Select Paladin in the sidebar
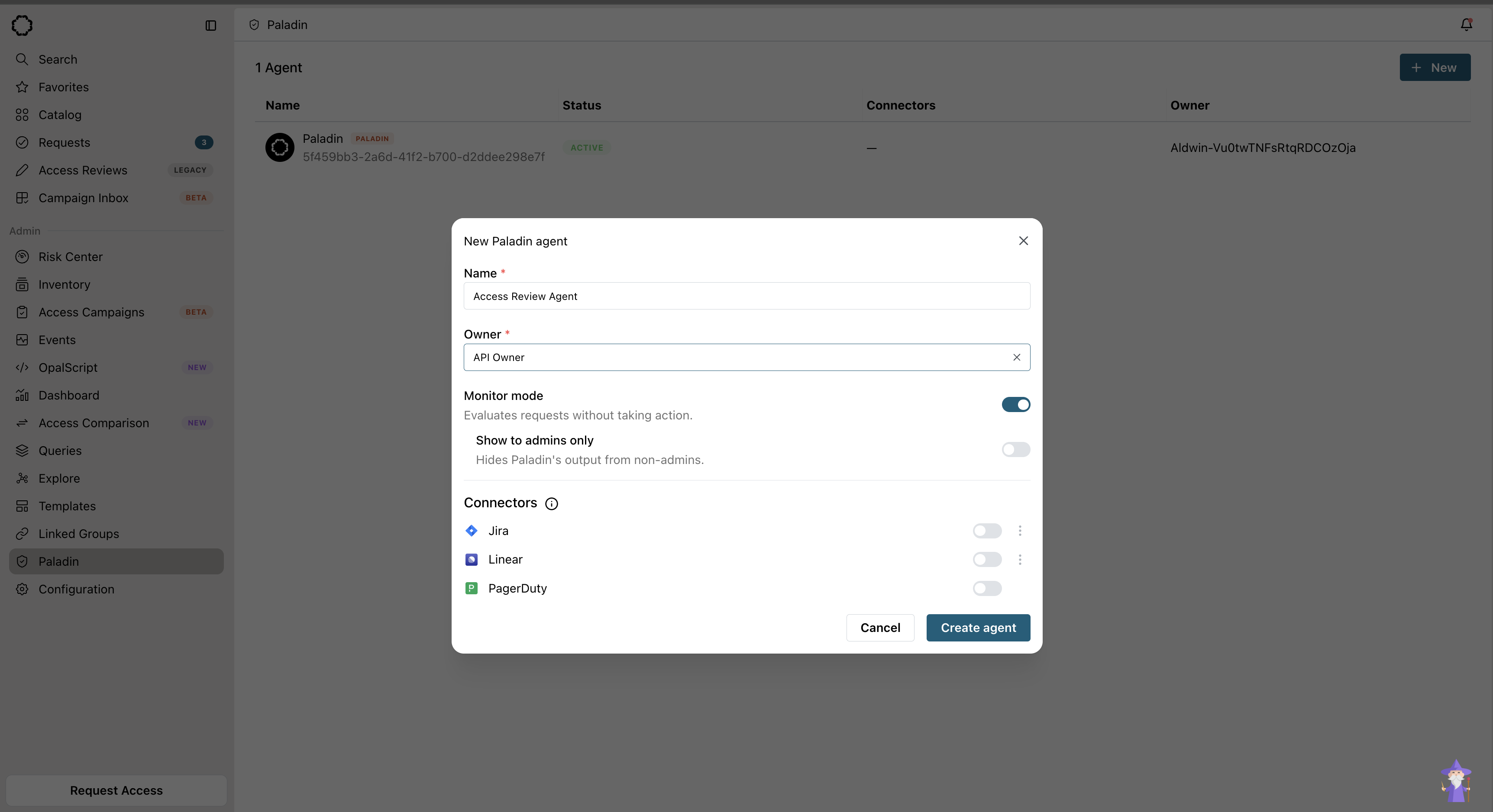The width and height of the screenshot is (1493, 812). [x=116, y=561]
